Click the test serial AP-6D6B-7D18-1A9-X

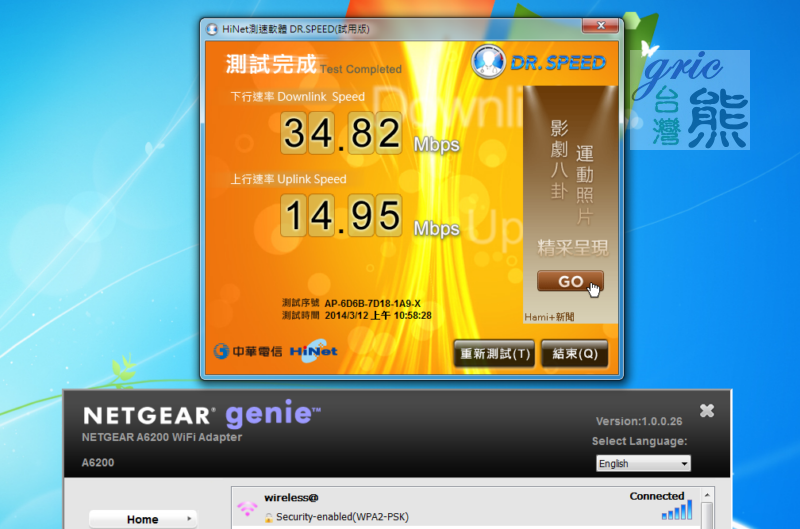[372, 303]
